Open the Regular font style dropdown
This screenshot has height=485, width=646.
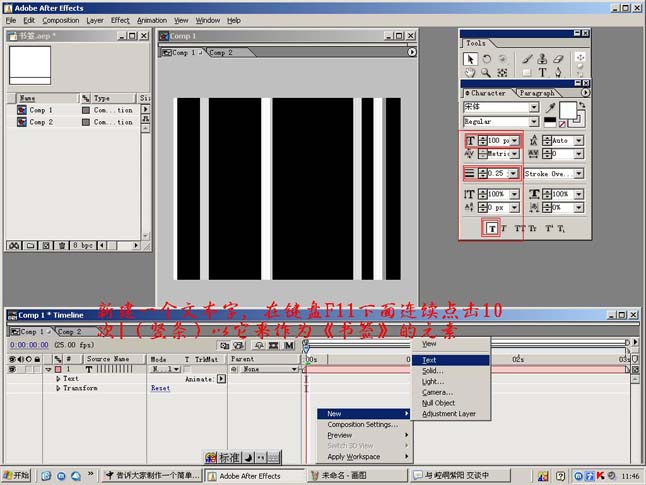(x=534, y=122)
